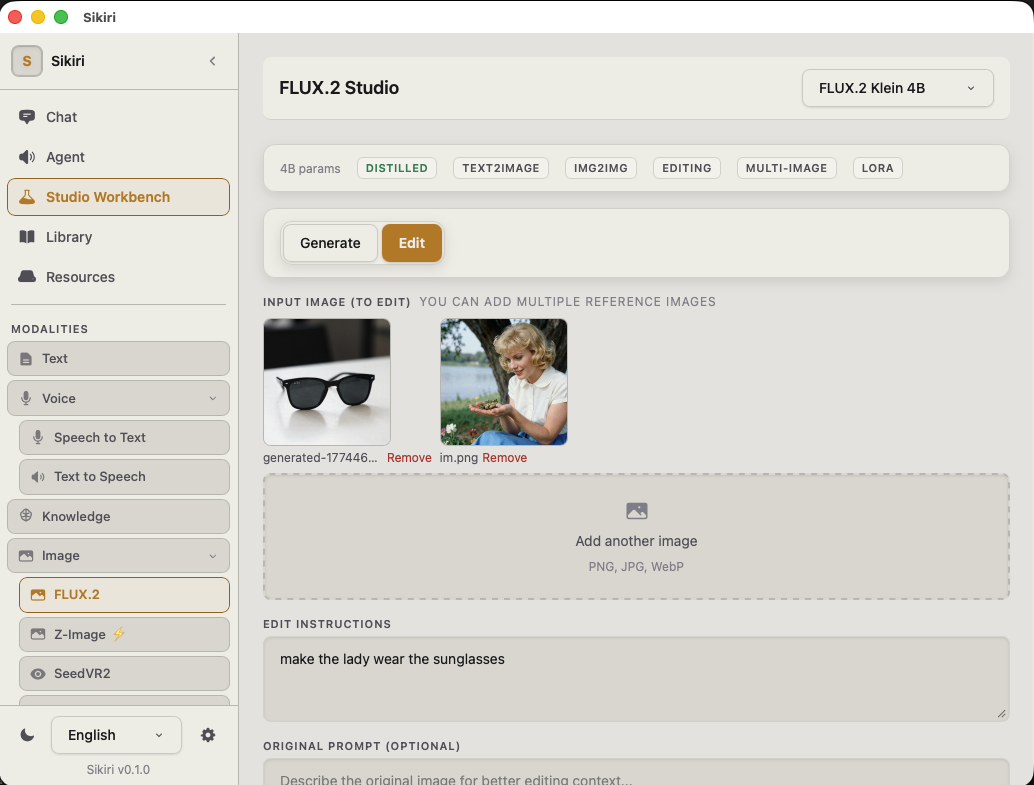Viewport: 1034px width, 785px height.
Task: Click the 4B params label
Action: (310, 169)
